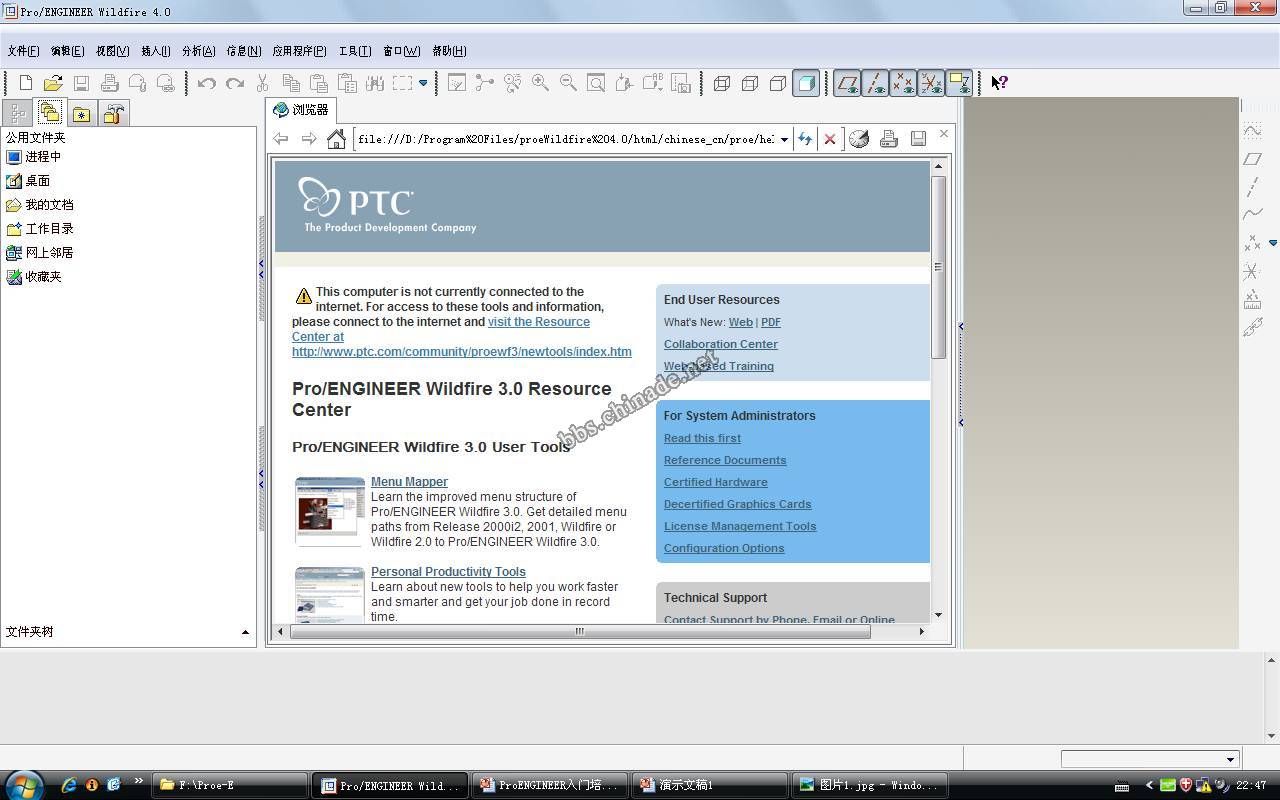Refresh the embedded browser page
This screenshot has width=1280, height=800.
[x=805, y=139]
